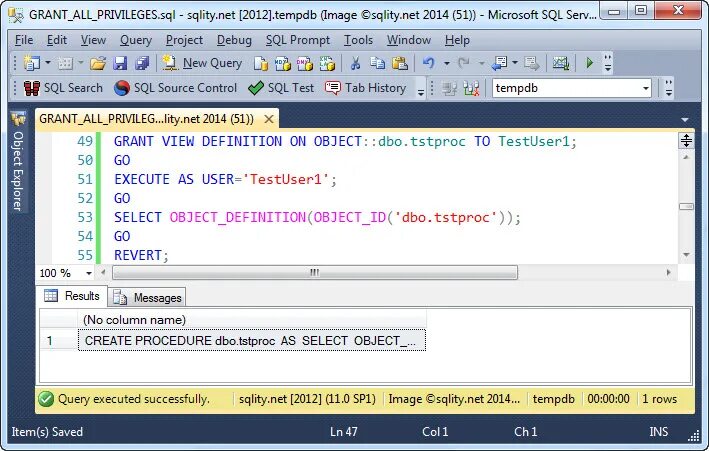Image resolution: width=709 pixels, height=451 pixels.
Task: Click the Analysis Services XMLA Query icon
Action: pos(327,63)
